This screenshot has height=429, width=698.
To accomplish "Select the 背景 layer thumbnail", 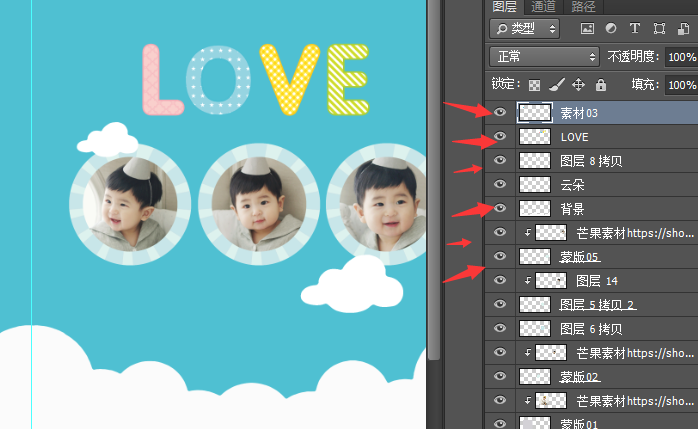I will pyautogui.click(x=535, y=209).
